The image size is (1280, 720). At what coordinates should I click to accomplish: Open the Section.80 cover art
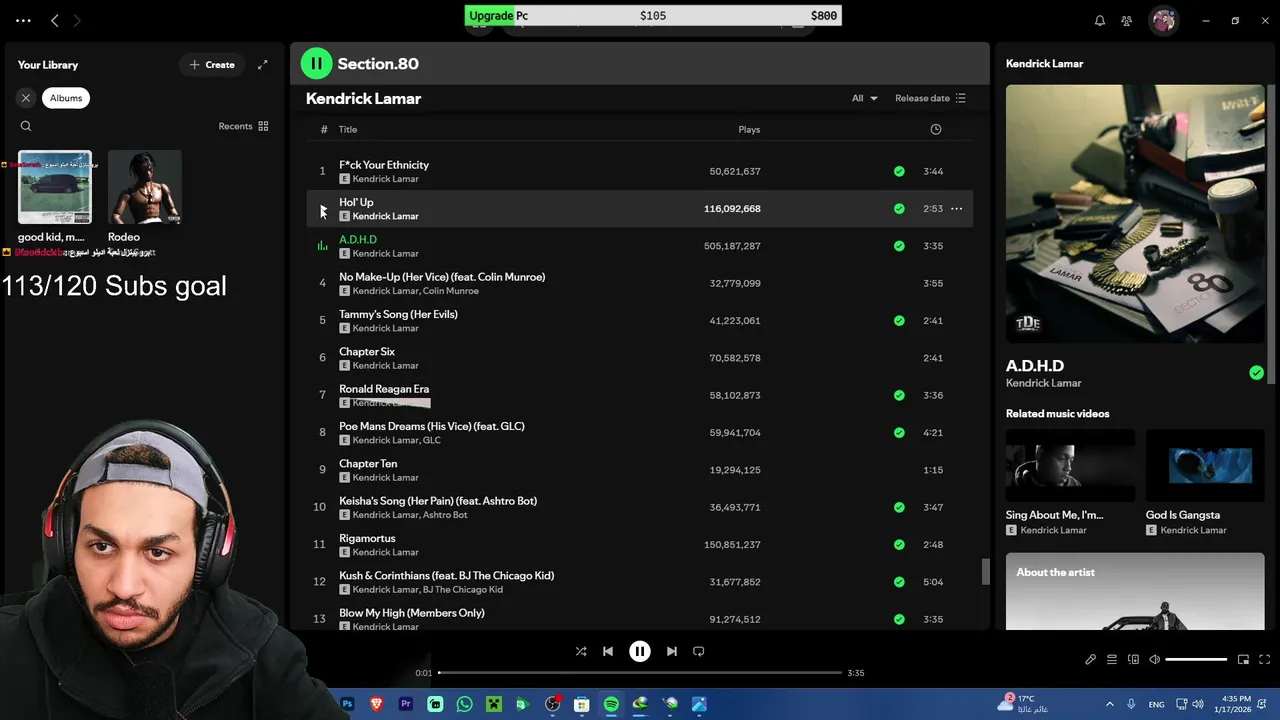(1135, 213)
